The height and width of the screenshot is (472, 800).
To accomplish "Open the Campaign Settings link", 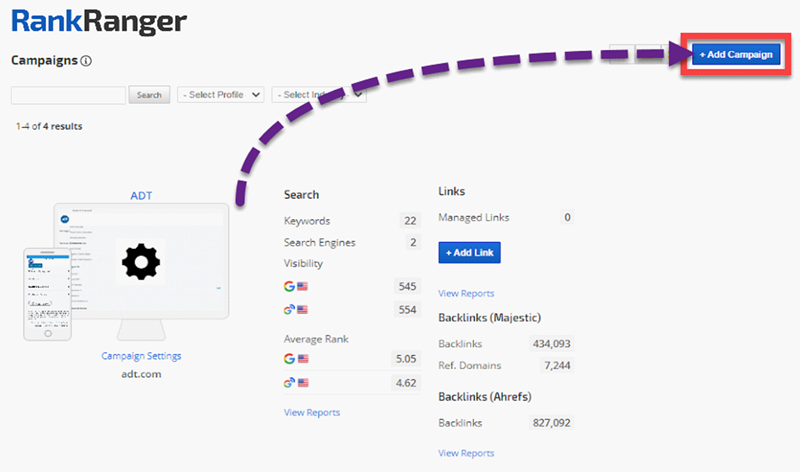I will (x=141, y=356).
